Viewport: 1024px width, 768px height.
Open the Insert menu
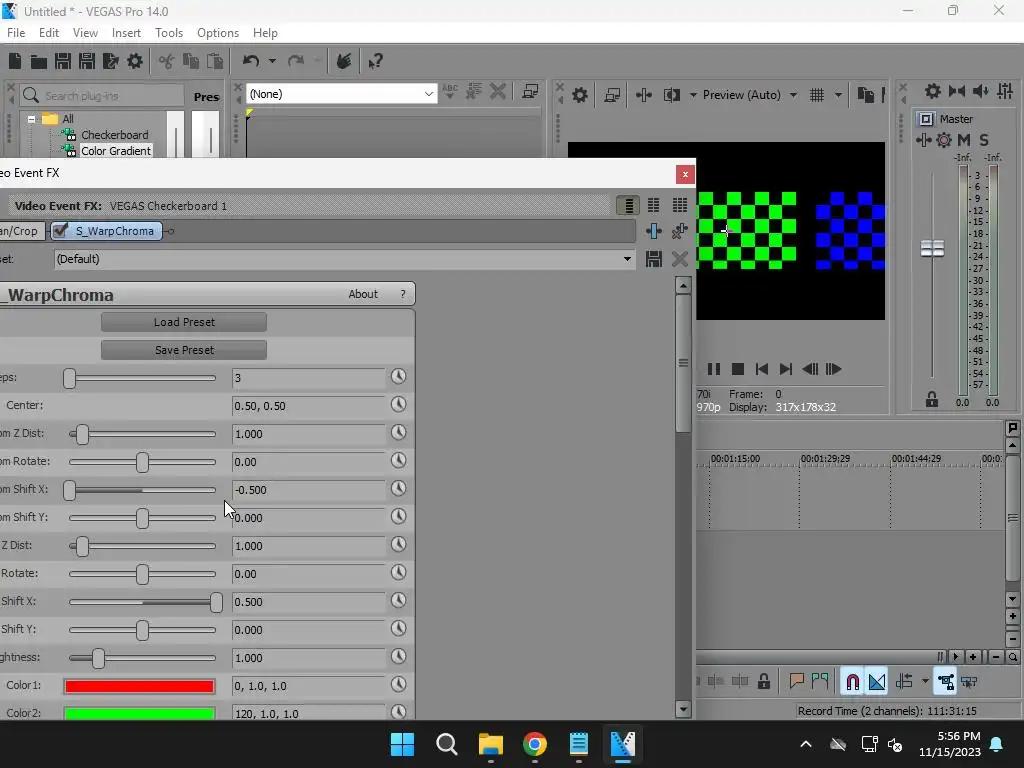pyautogui.click(x=126, y=33)
